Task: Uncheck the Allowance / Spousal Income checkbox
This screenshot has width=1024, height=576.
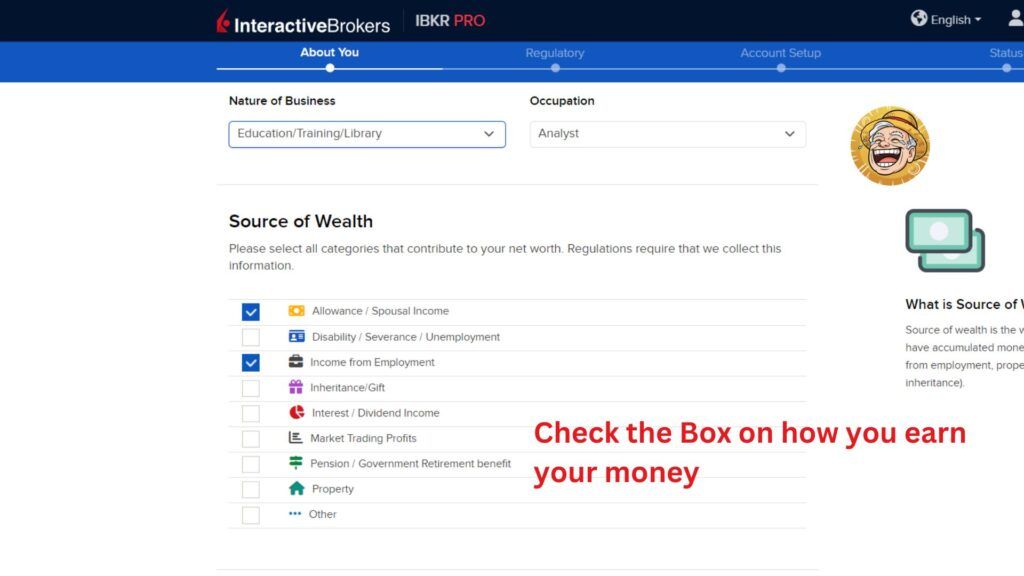Action: [251, 311]
